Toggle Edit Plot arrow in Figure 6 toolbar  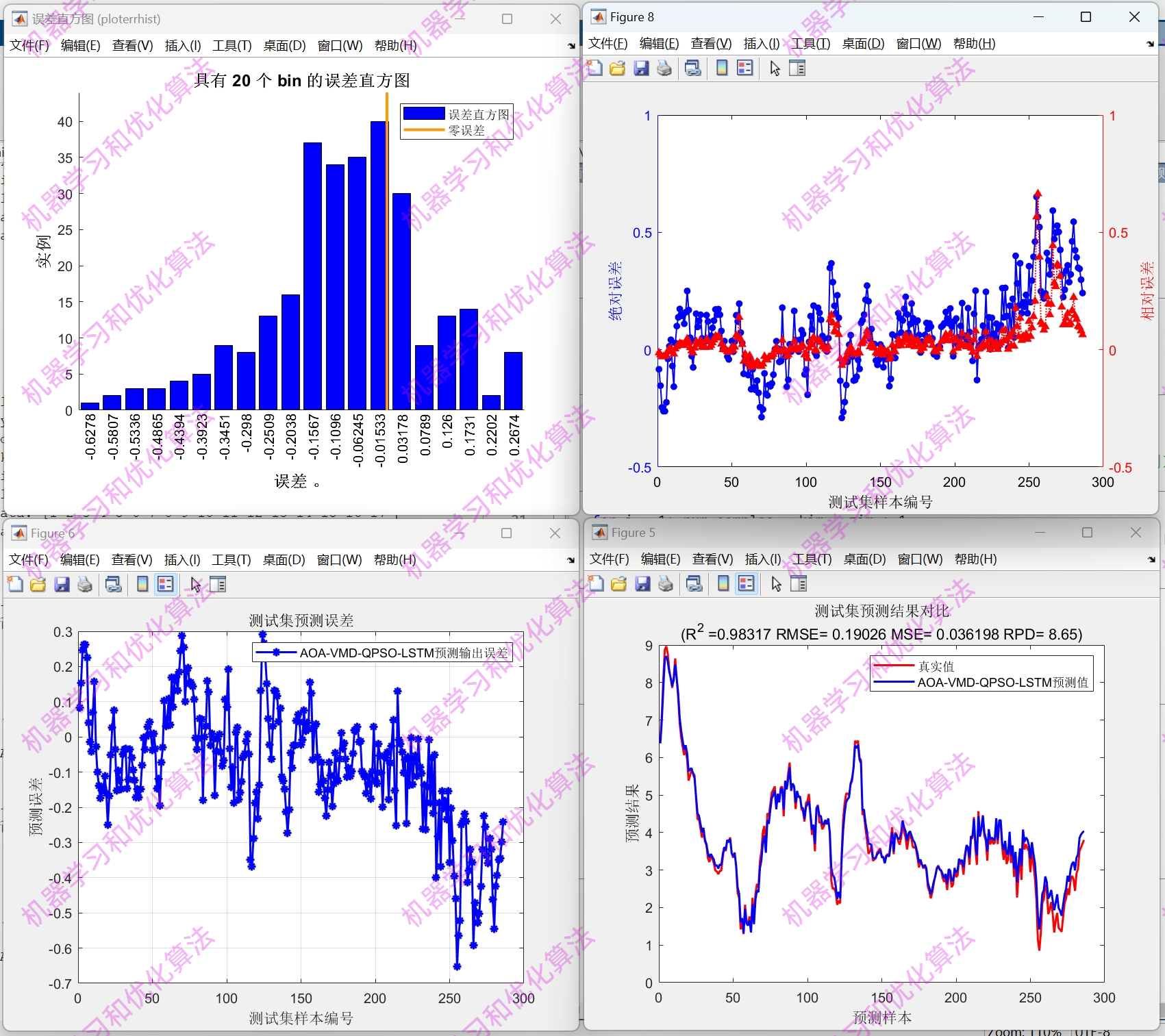click(x=195, y=584)
